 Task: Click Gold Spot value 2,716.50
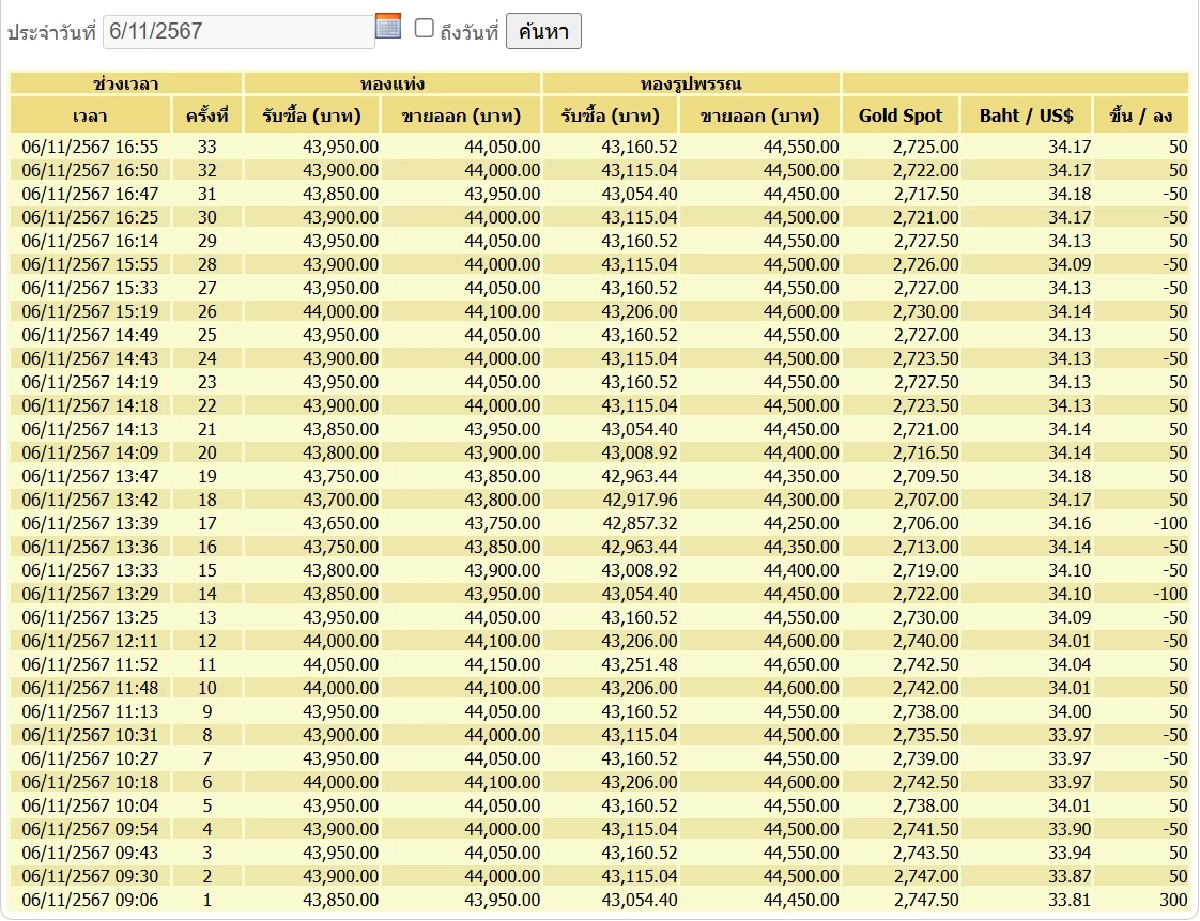[925, 452]
